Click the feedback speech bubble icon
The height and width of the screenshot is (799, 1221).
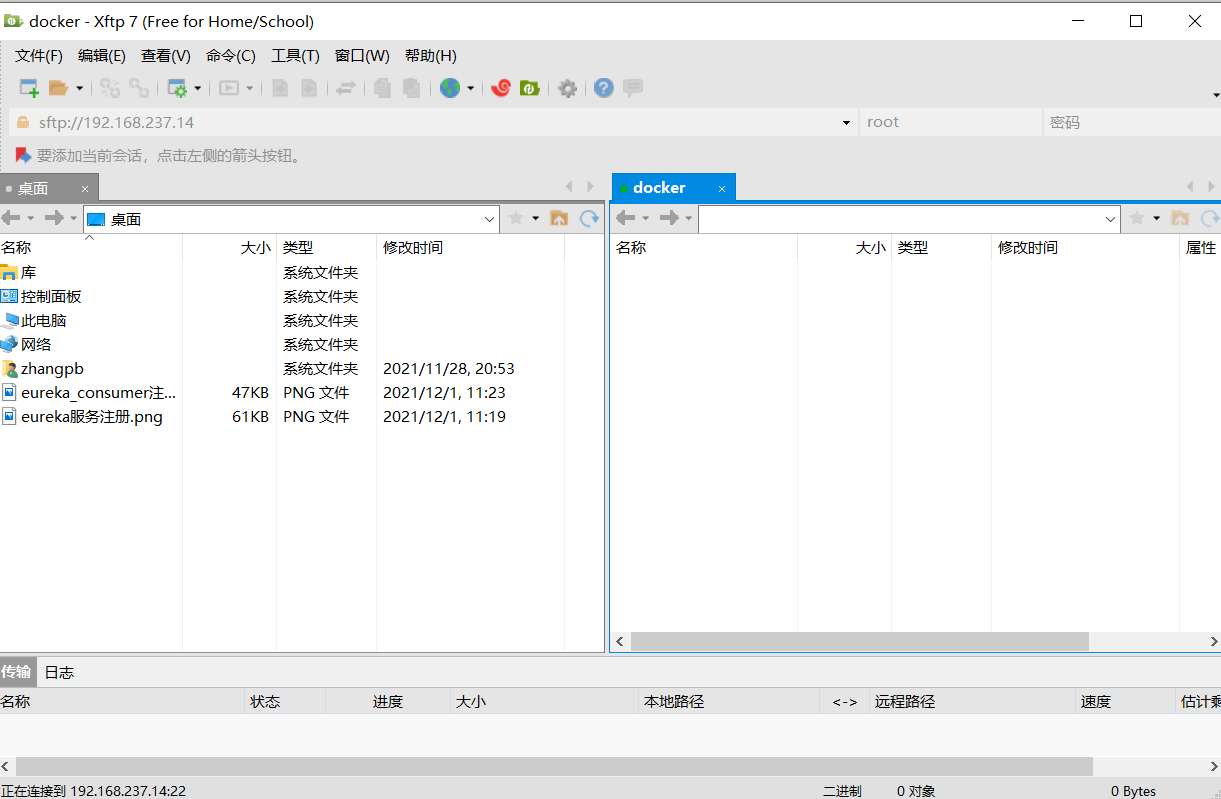pos(633,88)
